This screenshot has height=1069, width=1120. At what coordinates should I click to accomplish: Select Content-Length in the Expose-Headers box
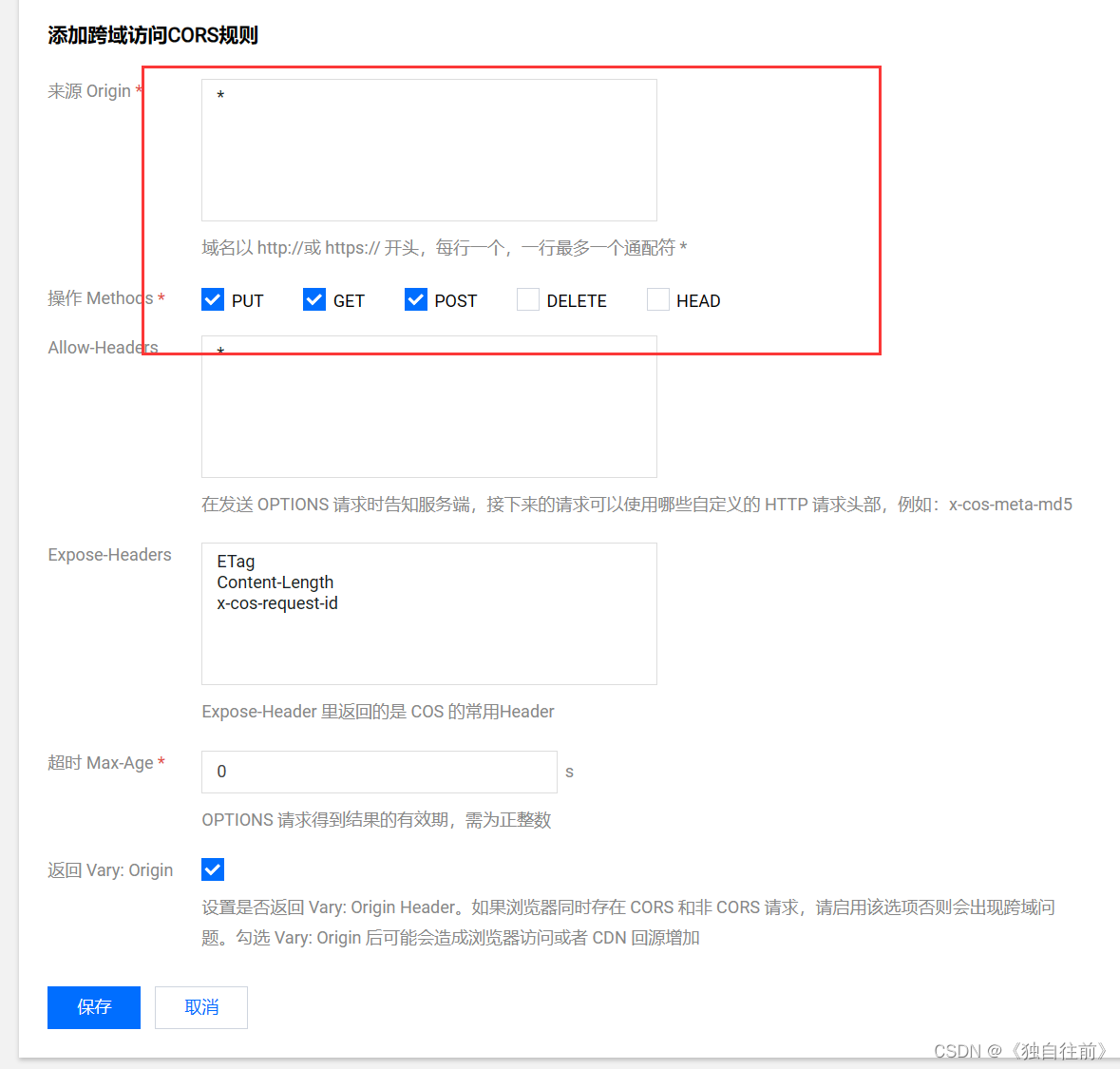click(x=275, y=582)
